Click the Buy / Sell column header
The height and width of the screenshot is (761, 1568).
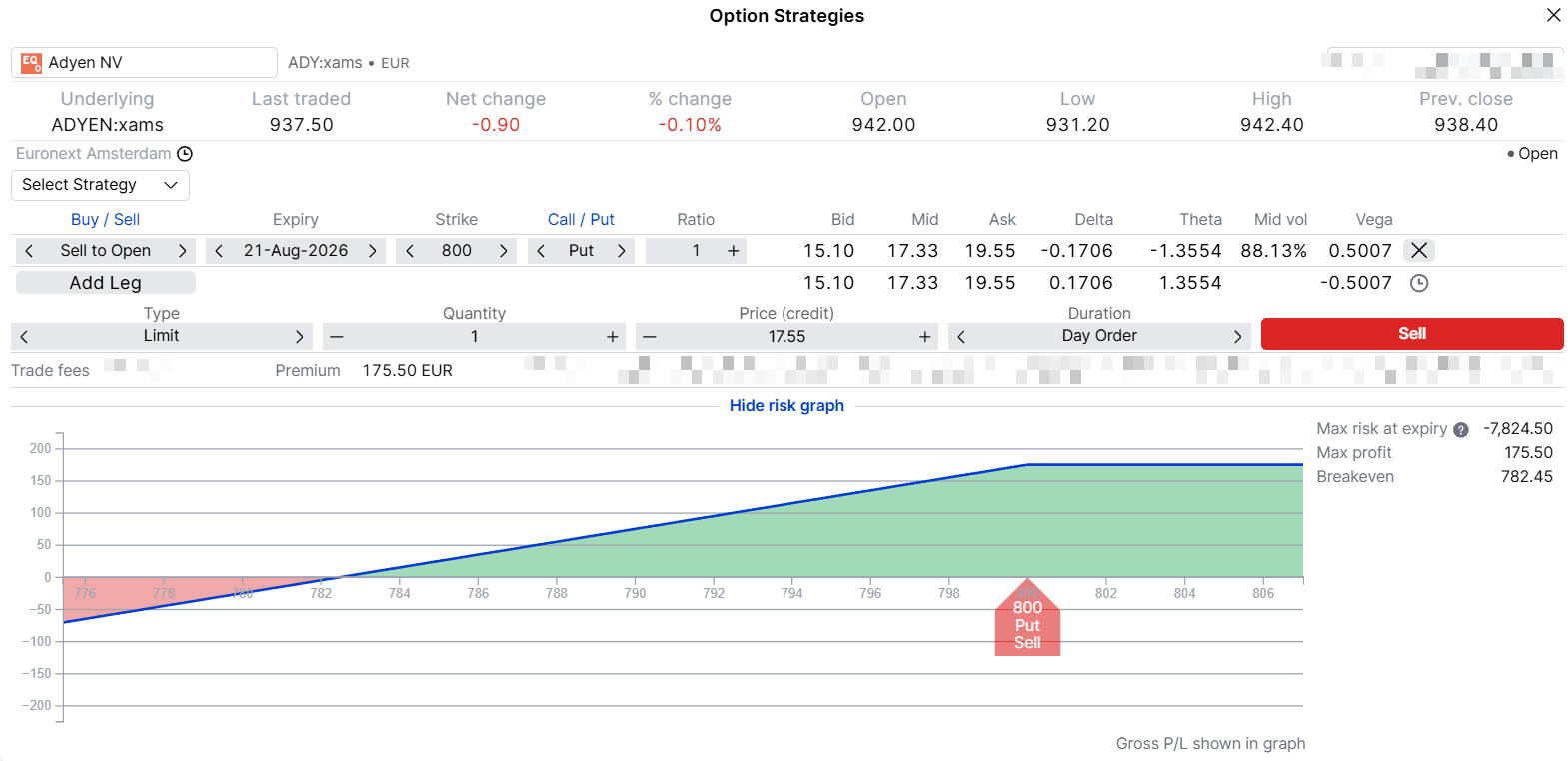(105, 220)
